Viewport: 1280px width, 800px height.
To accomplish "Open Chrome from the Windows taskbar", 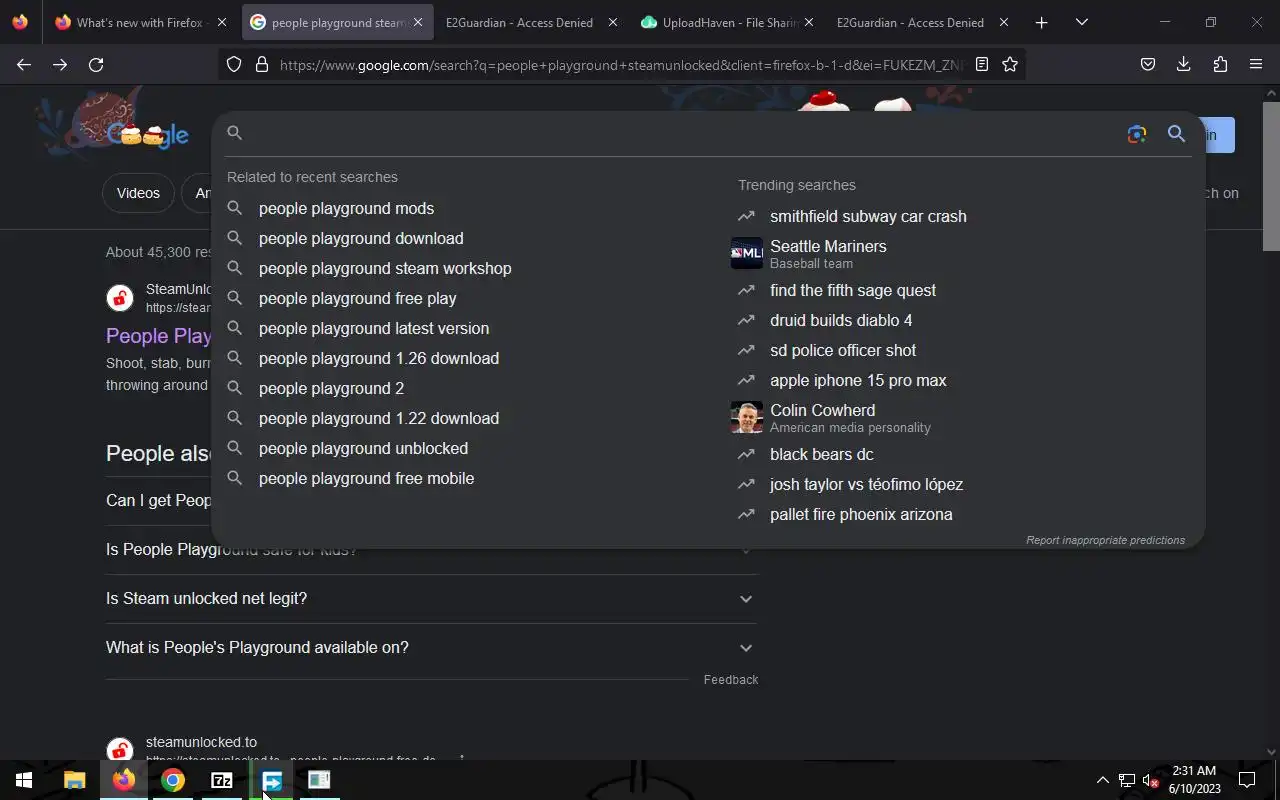I will pyautogui.click(x=173, y=780).
